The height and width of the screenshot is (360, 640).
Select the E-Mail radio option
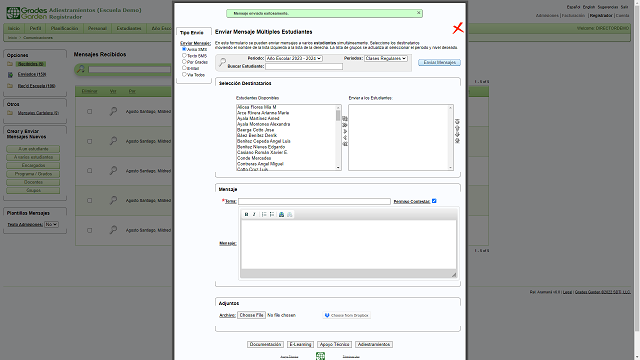(x=184, y=68)
